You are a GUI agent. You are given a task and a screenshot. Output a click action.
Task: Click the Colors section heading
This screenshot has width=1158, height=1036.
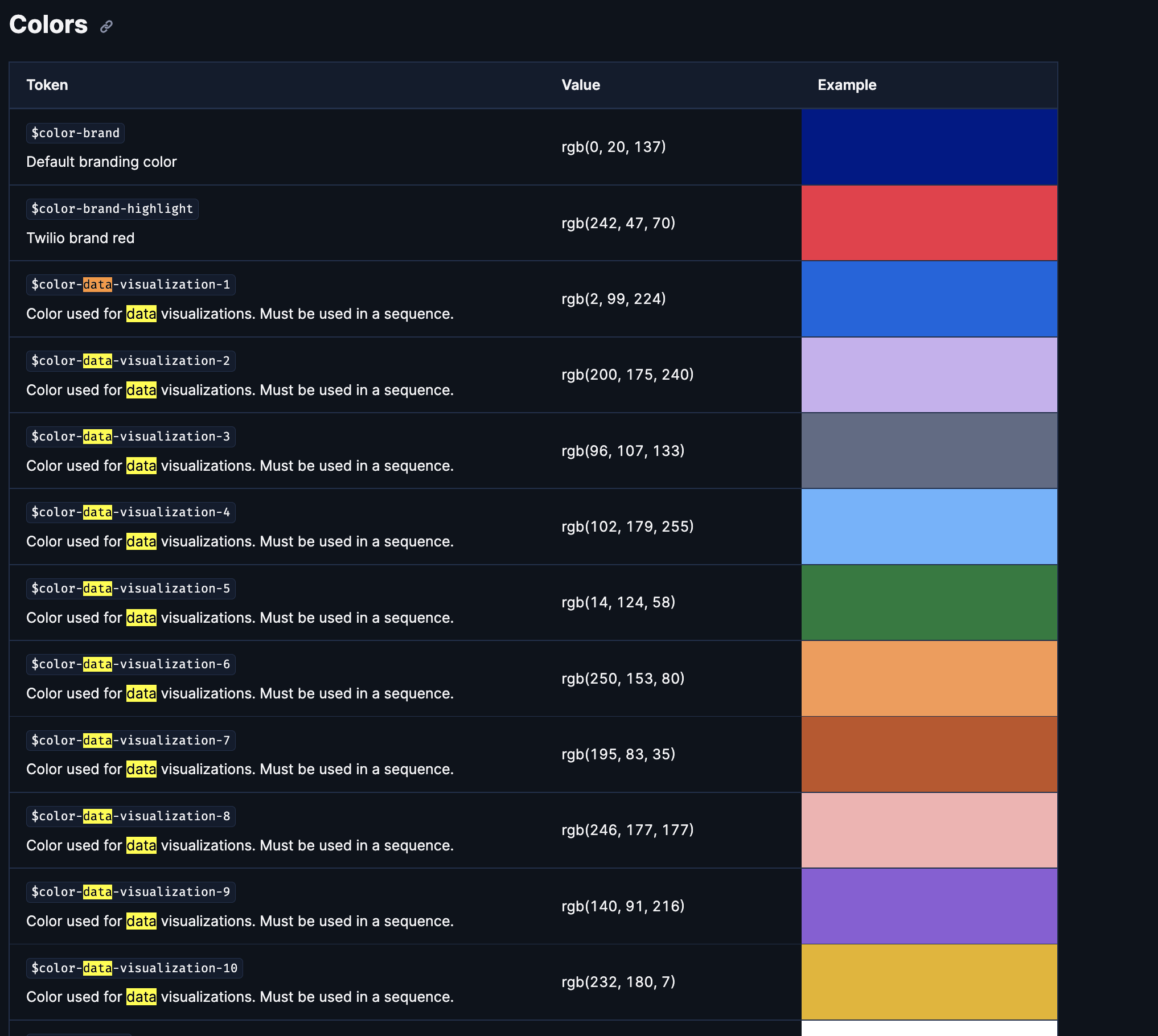coord(48,25)
